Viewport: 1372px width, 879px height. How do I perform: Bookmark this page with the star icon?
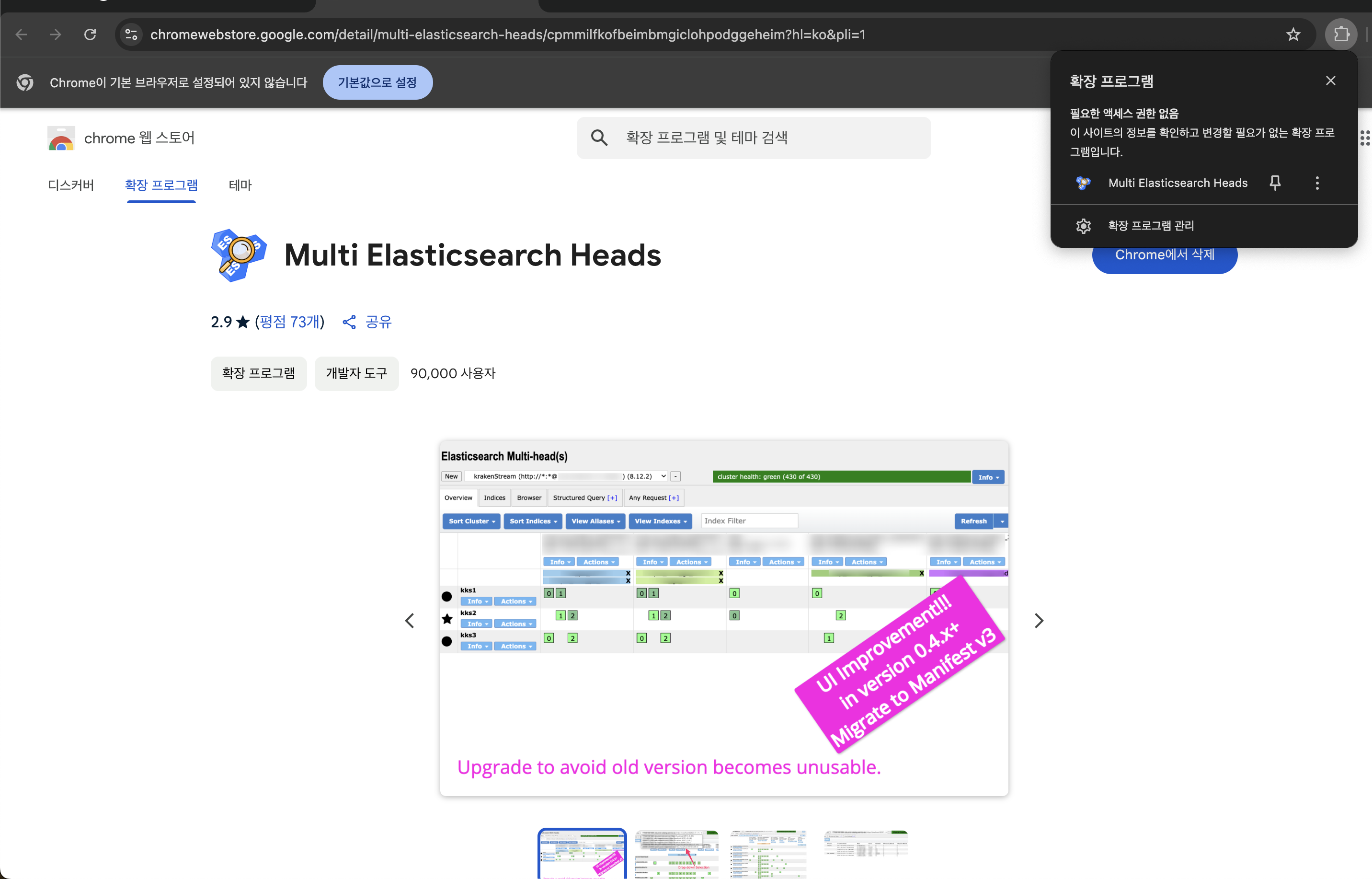point(1292,34)
